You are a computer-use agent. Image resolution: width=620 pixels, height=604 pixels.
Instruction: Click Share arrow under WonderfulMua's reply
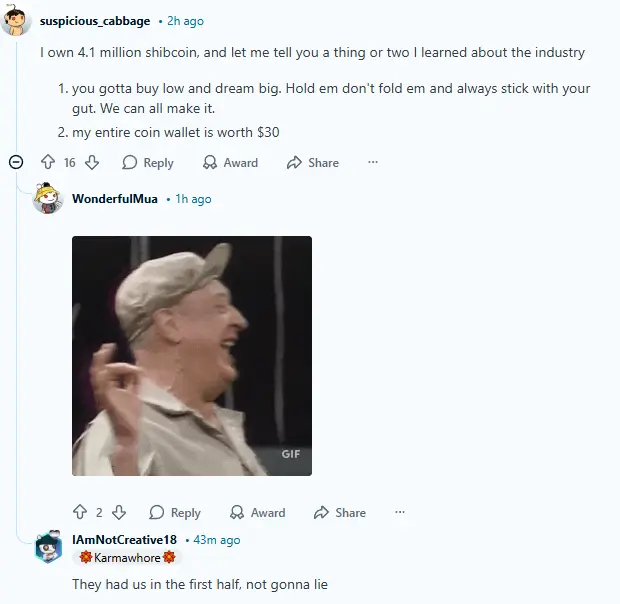coord(321,512)
